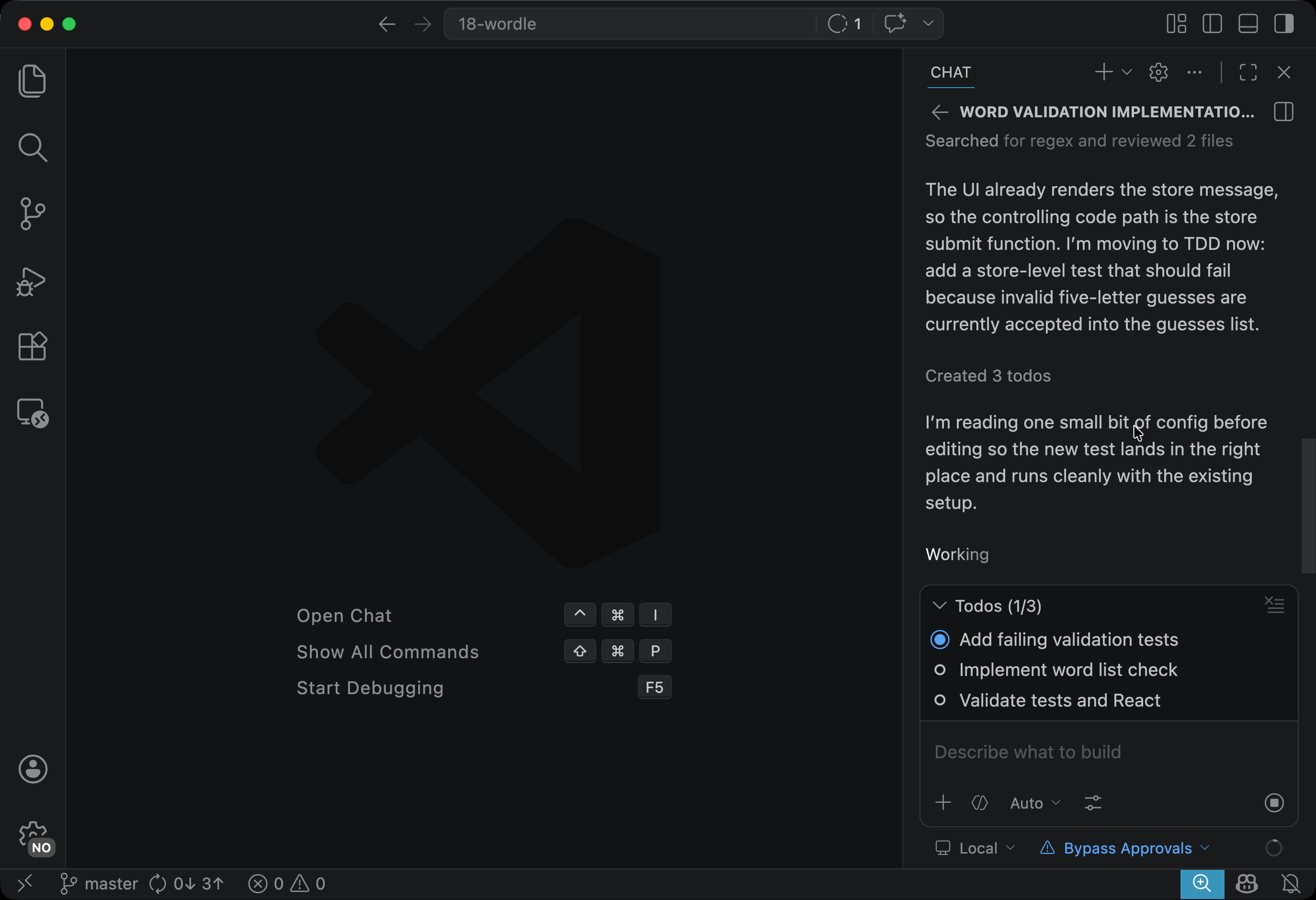Viewport: 1316px width, 900px height.
Task: Maximize the chat panel
Action: 1248,72
